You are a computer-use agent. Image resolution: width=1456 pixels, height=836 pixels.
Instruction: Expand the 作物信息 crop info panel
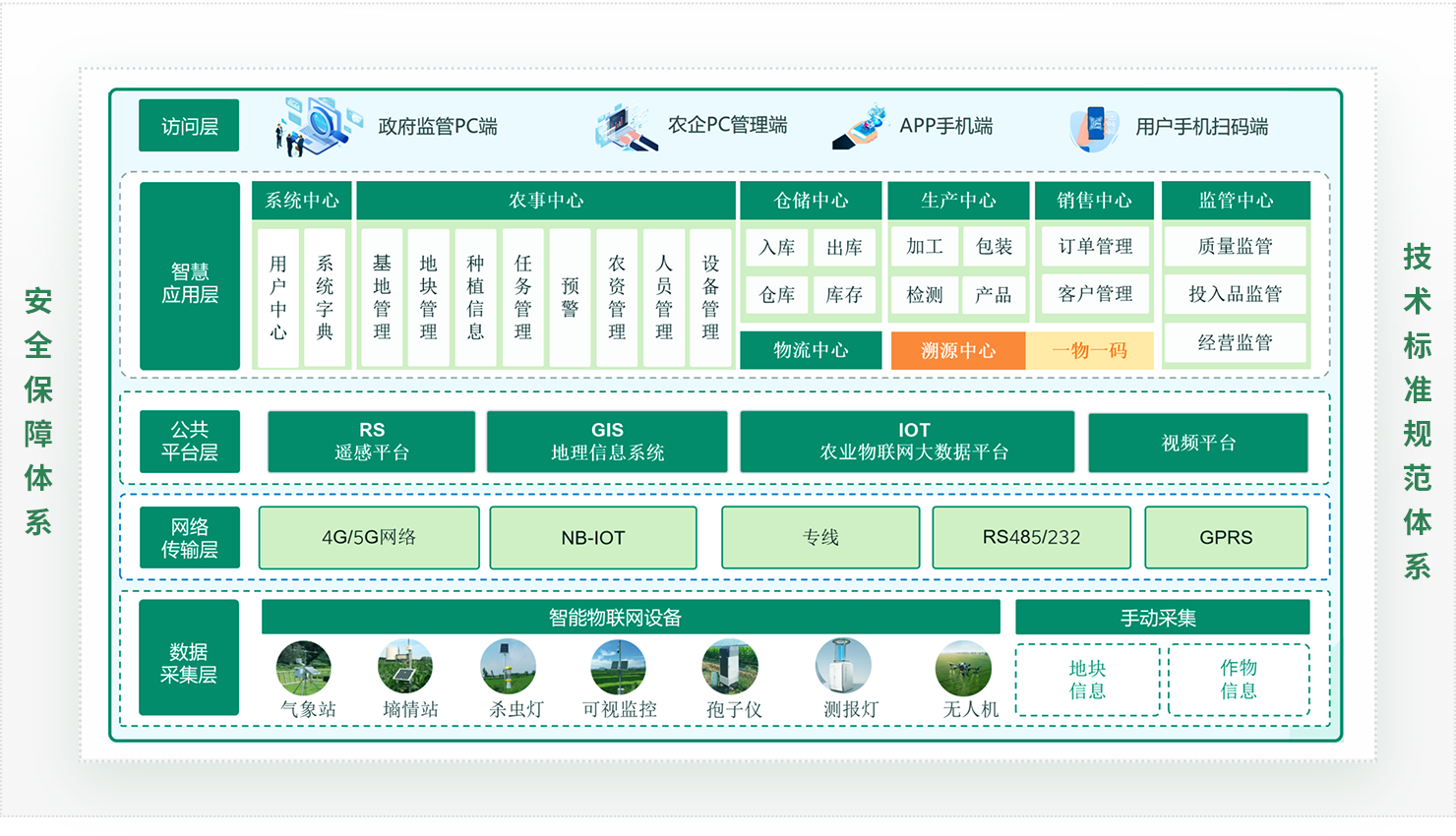tap(1238, 679)
